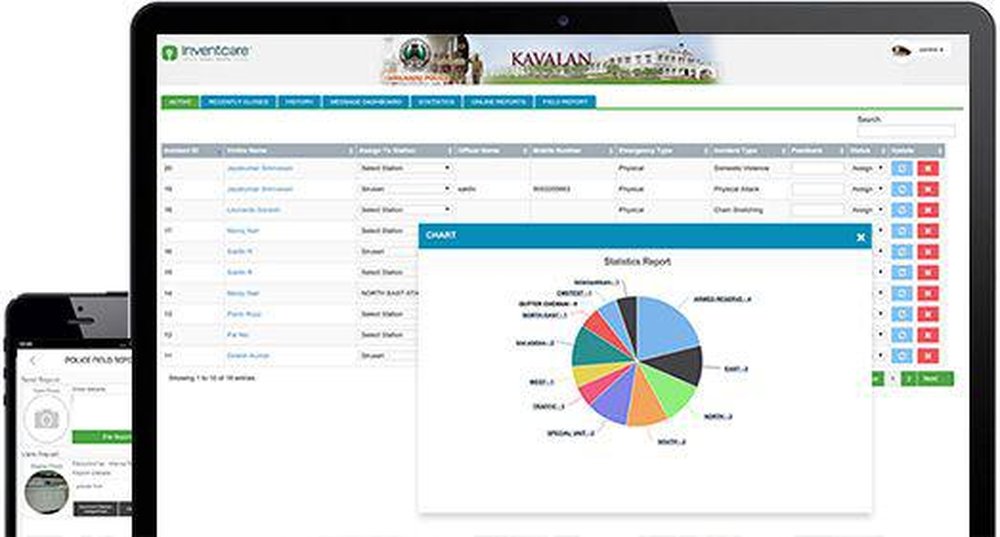Click blue update icon for incident 13

[x=901, y=314]
